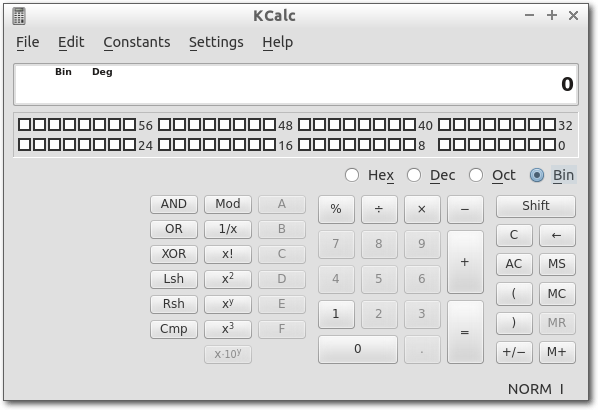The height and width of the screenshot is (410, 598).
Task: Click the percent button
Action: (336, 209)
